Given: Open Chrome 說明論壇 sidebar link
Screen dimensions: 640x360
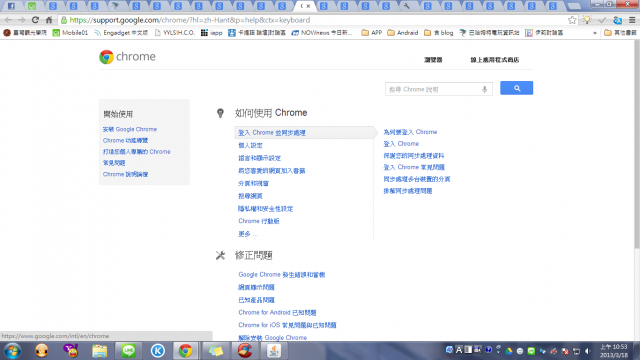Looking at the screenshot, I should point(125,174).
